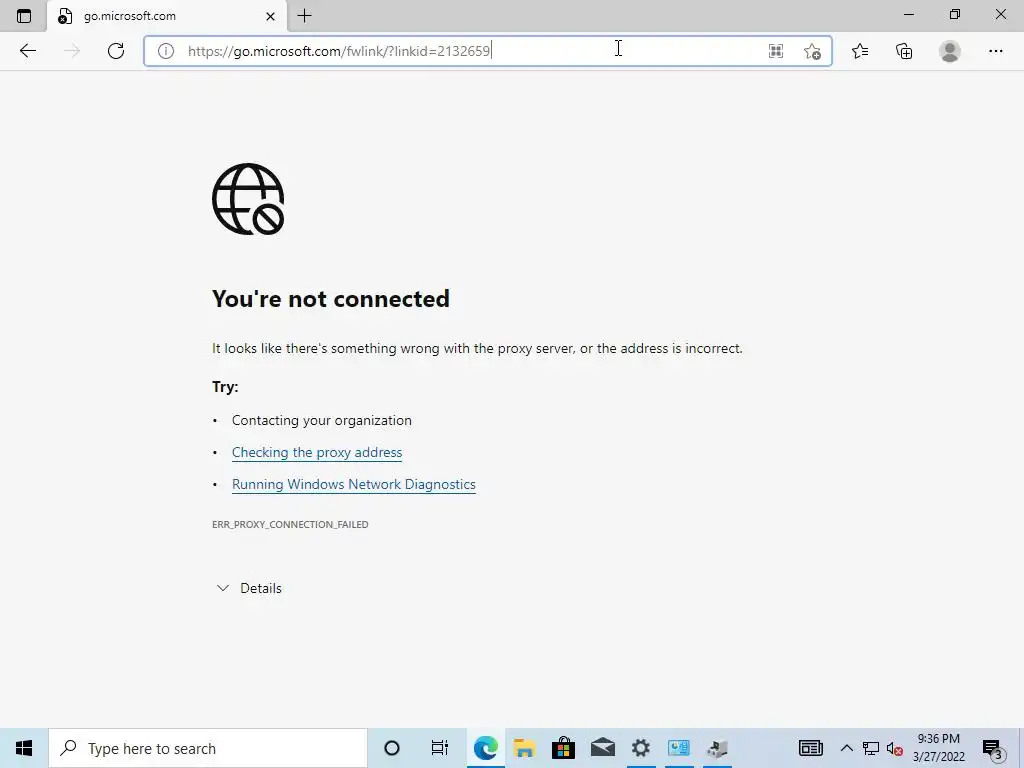
Task: Open the volume tray icon
Action: [x=894, y=748]
